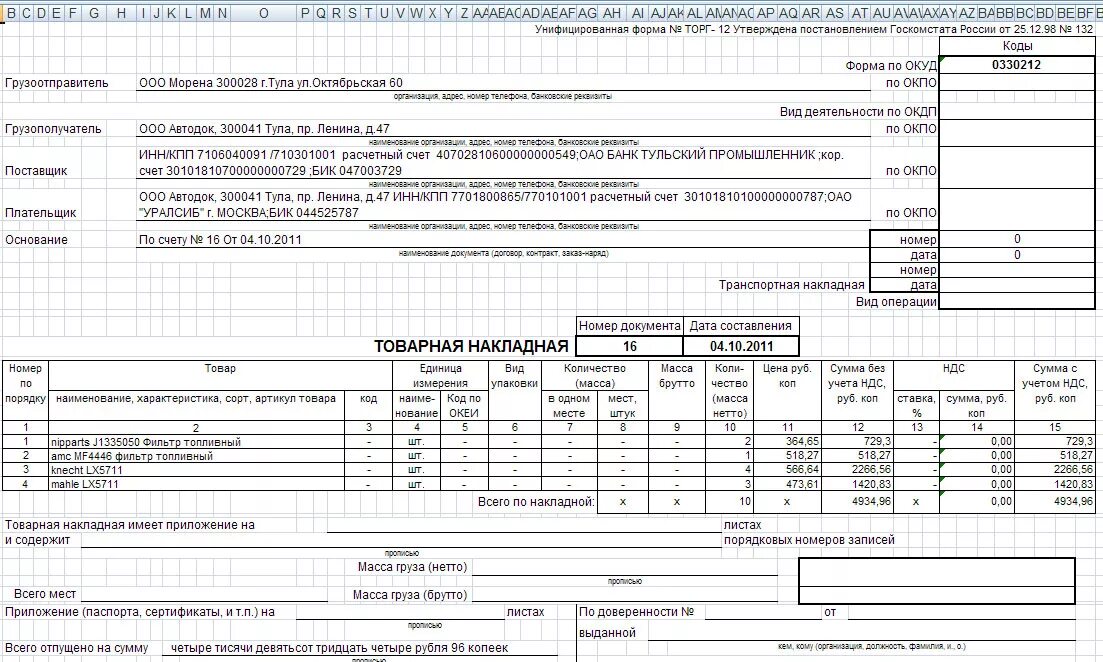Click the 'Плательщик' label cell

pos(41,212)
